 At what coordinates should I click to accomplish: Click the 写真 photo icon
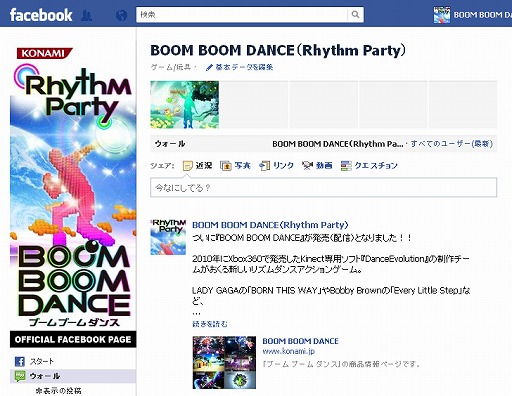(x=226, y=166)
